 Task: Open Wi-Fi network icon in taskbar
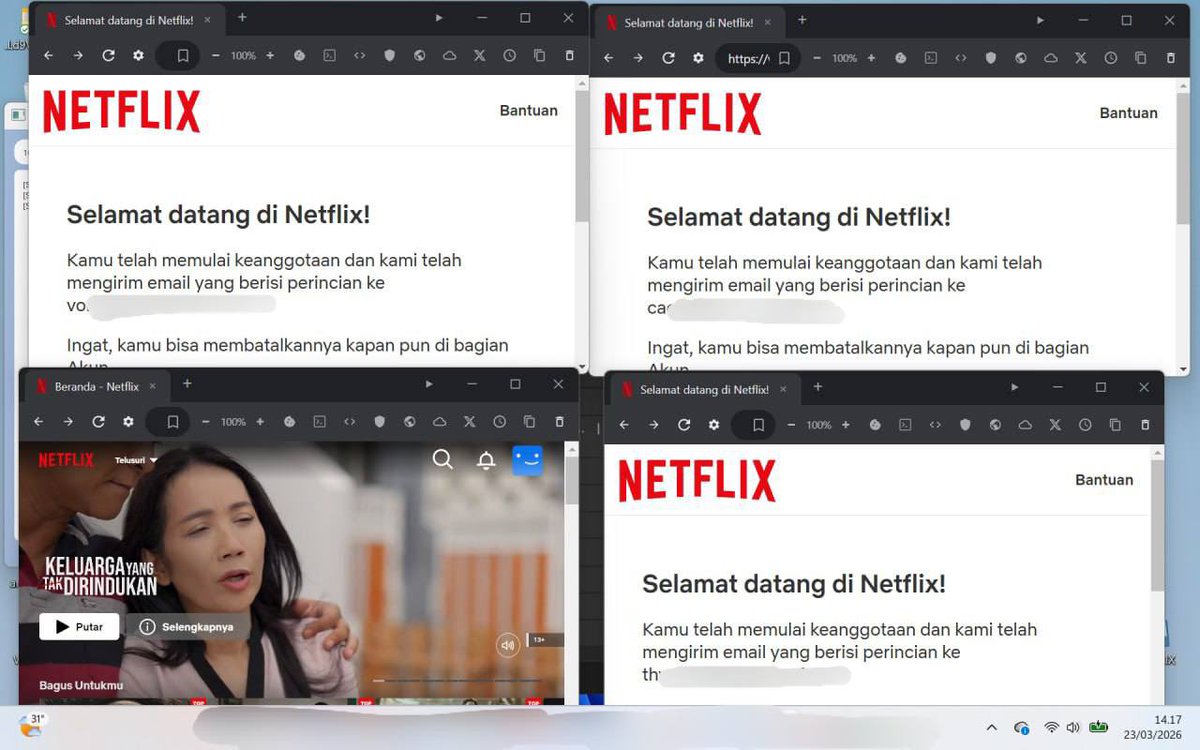pos(1051,728)
